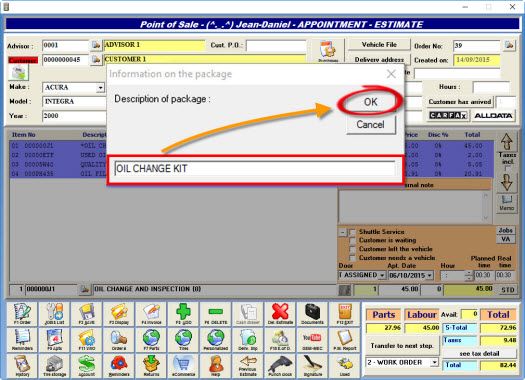The image size is (525, 380).
Task: Click Cancel in the package dialog
Action: pos(370,125)
